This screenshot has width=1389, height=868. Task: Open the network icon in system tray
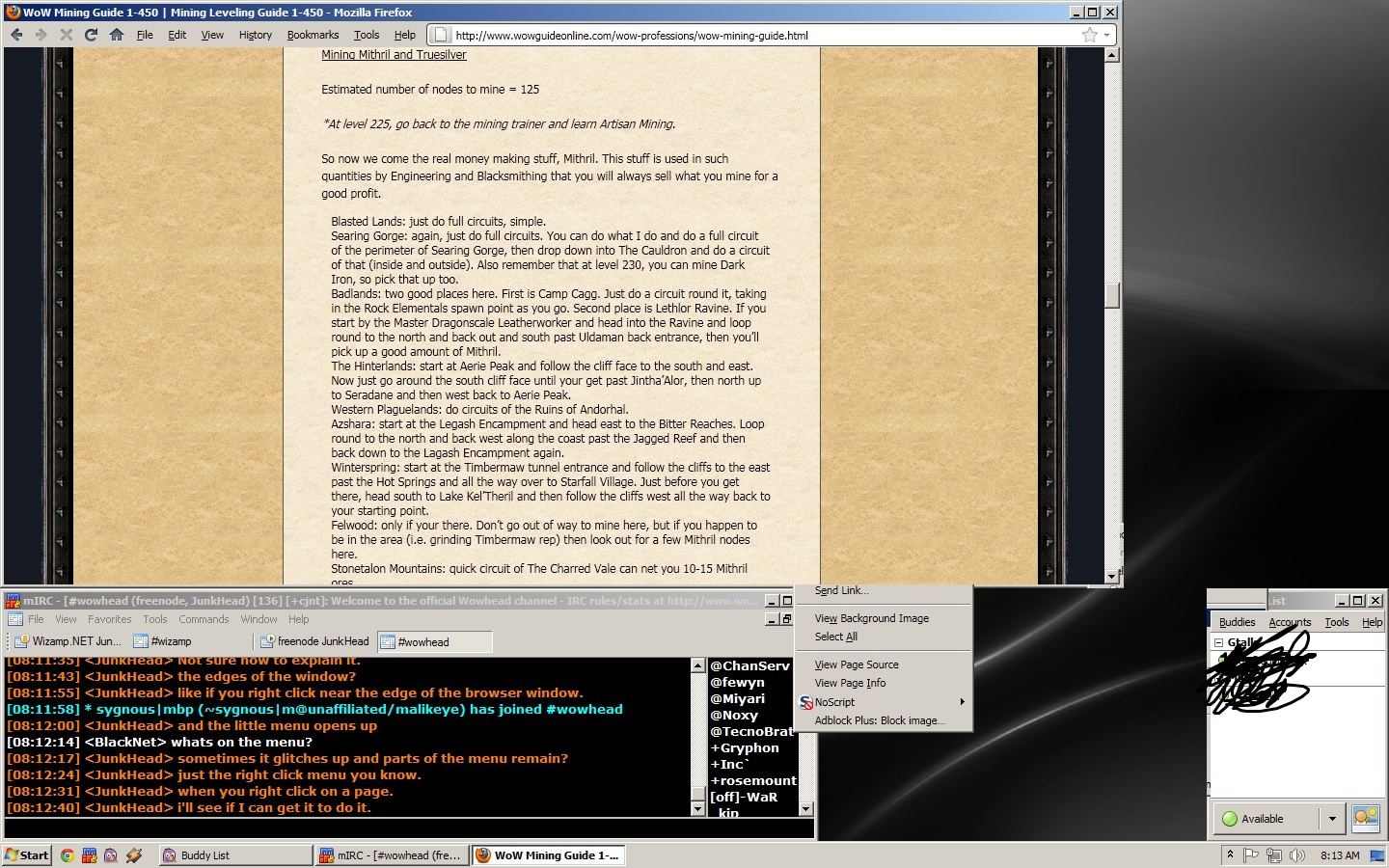(x=1274, y=855)
